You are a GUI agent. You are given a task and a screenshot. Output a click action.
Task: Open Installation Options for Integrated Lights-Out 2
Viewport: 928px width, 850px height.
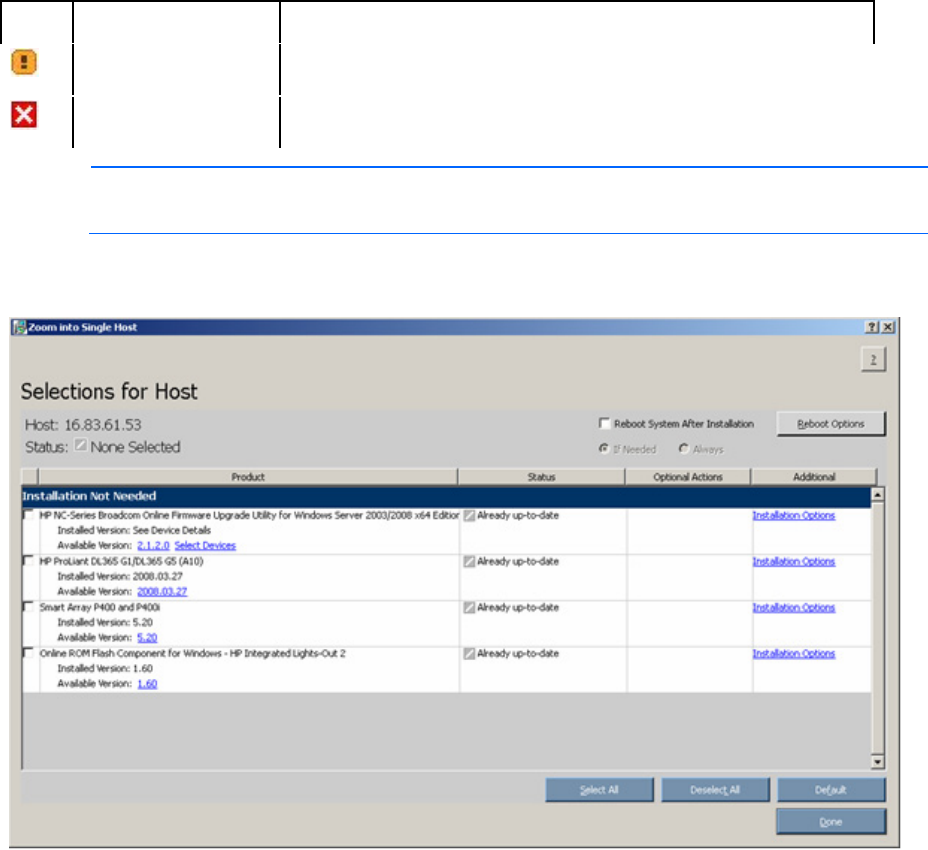pyautogui.click(x=793, y=654)
